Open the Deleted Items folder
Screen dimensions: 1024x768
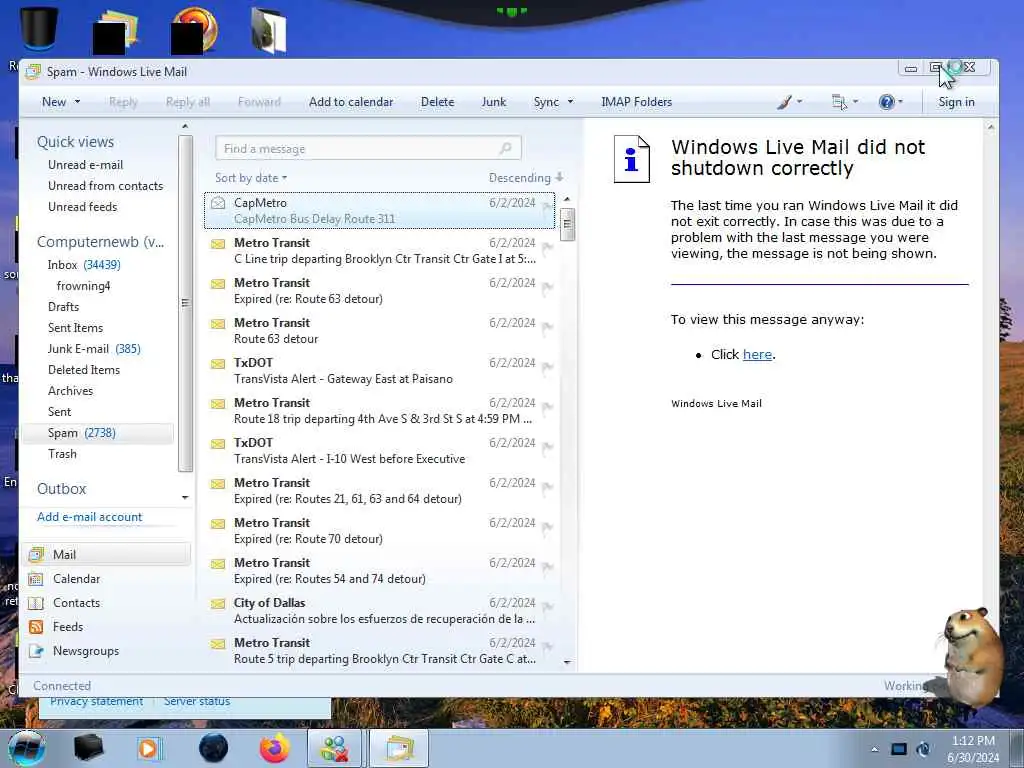[84, 370]
